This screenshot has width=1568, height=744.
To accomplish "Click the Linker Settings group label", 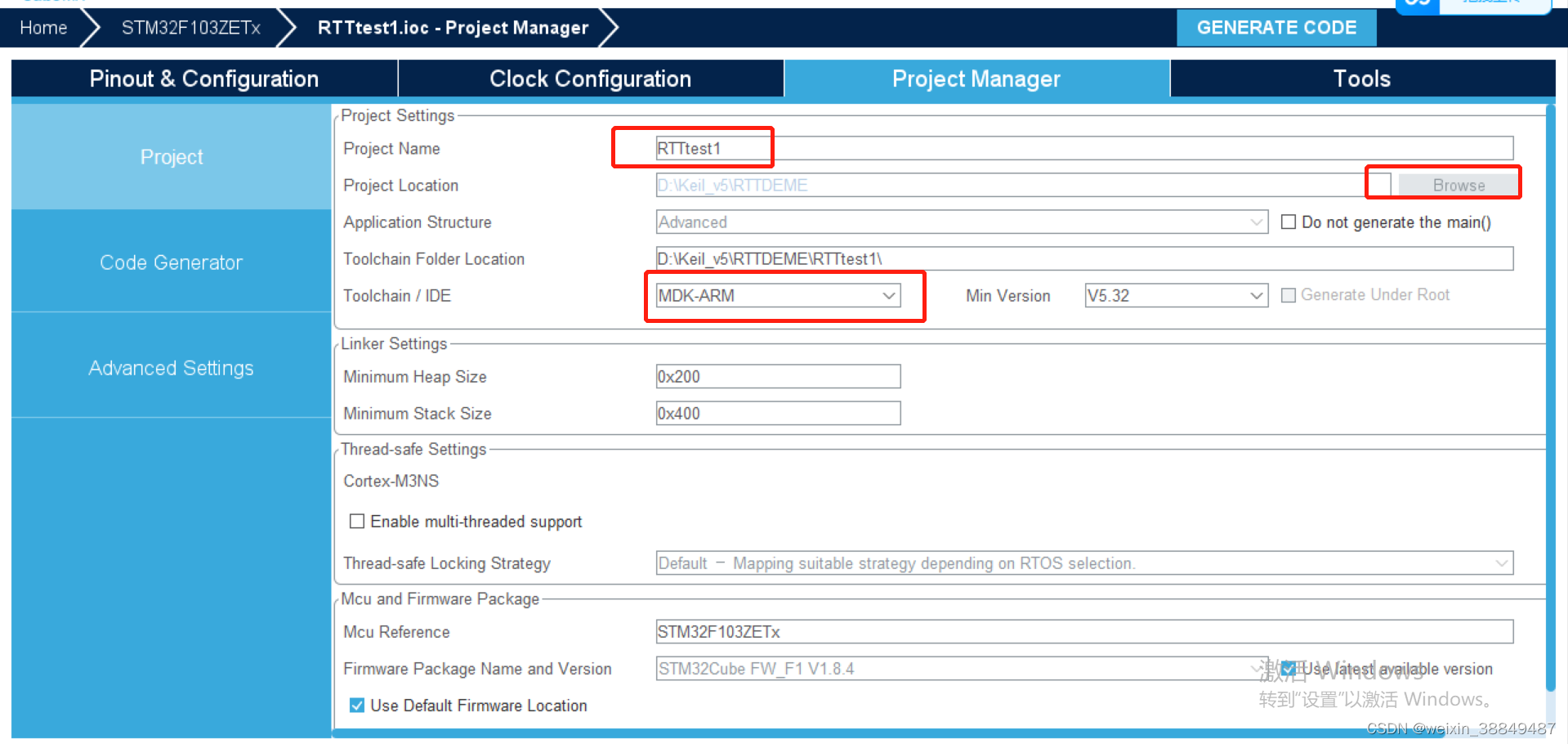I will point(394,343).
